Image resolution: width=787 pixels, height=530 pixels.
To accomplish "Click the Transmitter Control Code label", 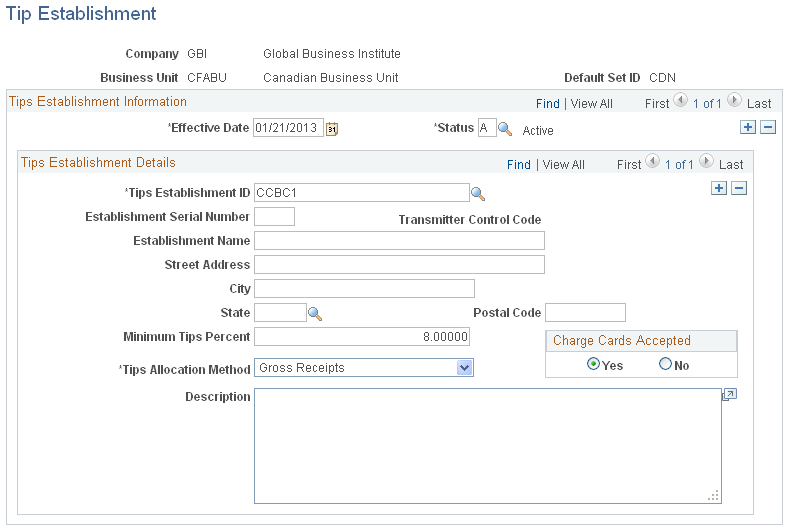I will tap(470, 220).
